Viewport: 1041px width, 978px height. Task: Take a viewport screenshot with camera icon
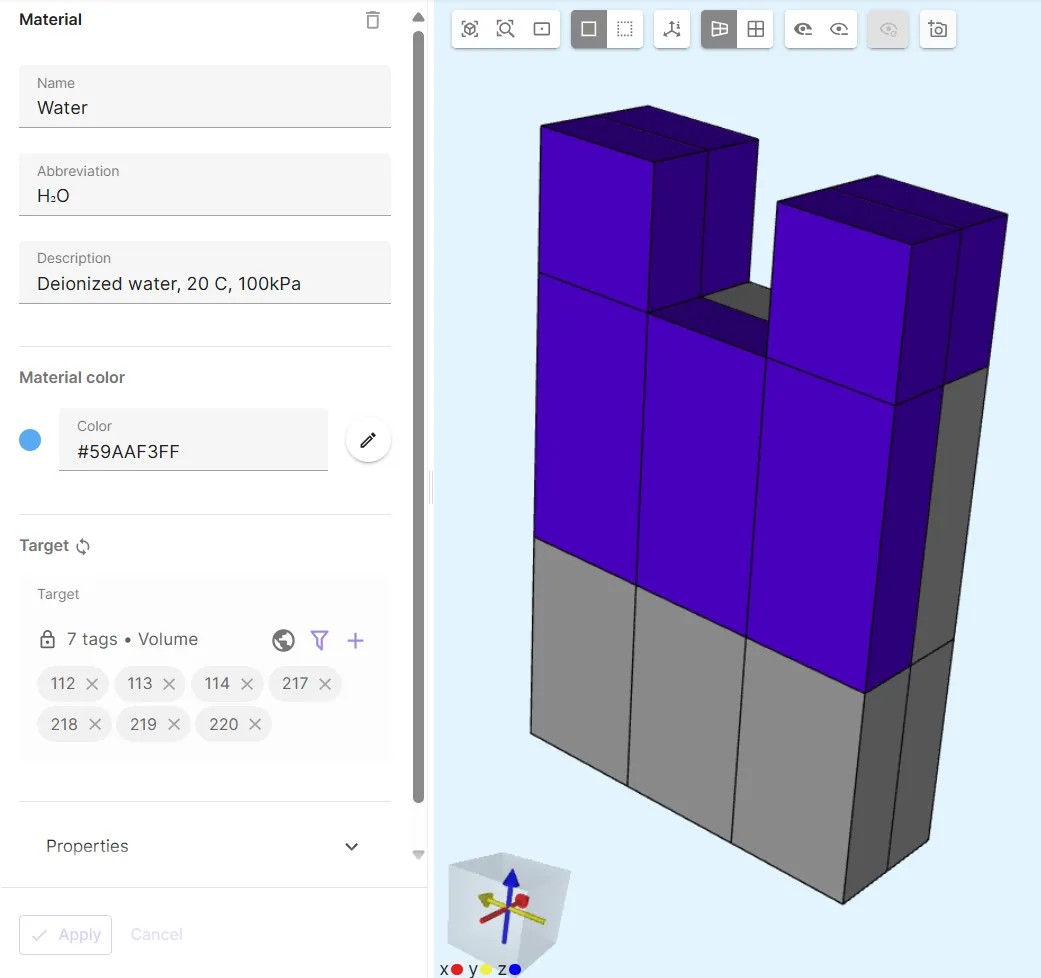[x=938, y=29]
